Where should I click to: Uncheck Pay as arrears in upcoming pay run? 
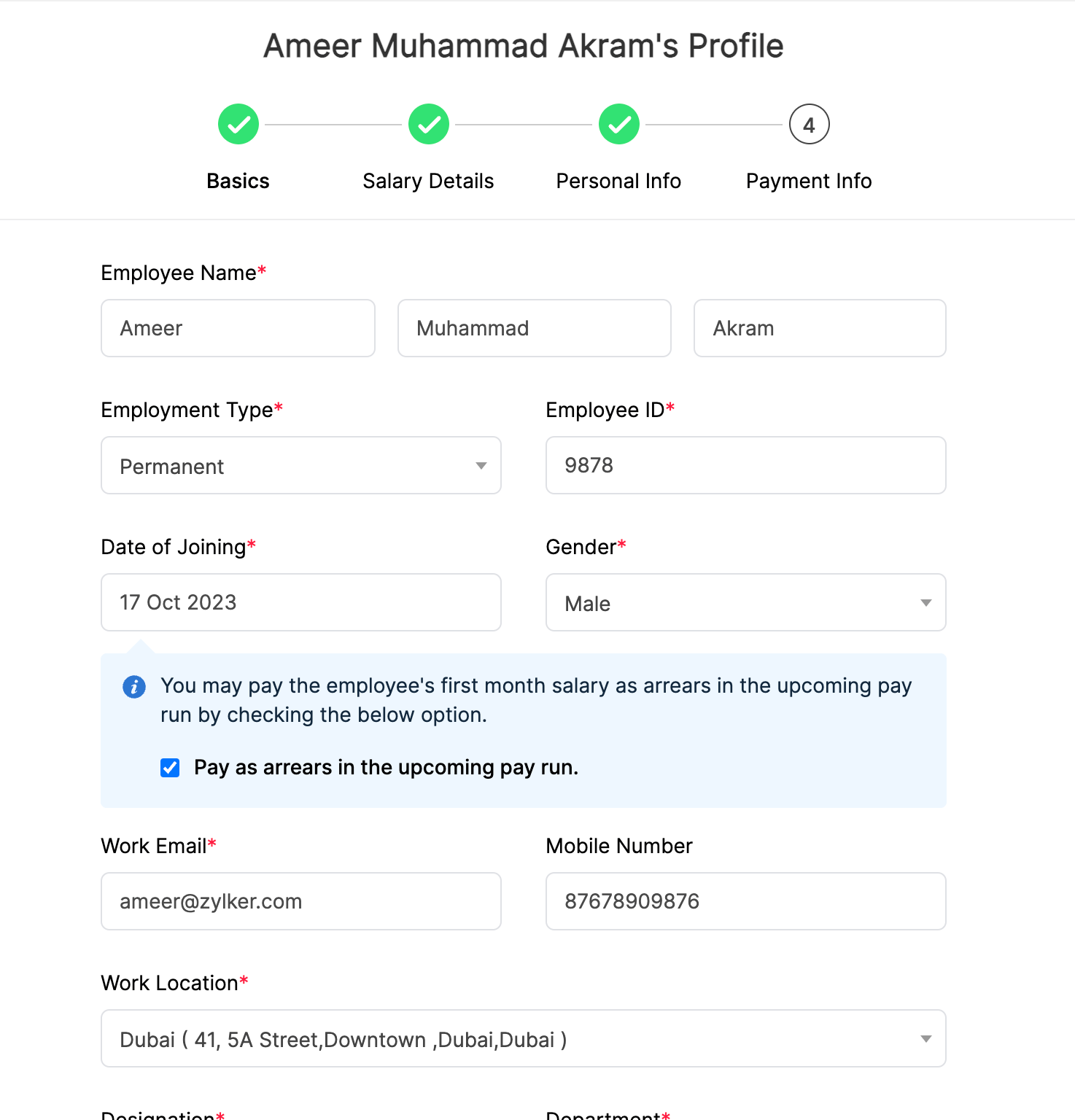tap(170, 768)
